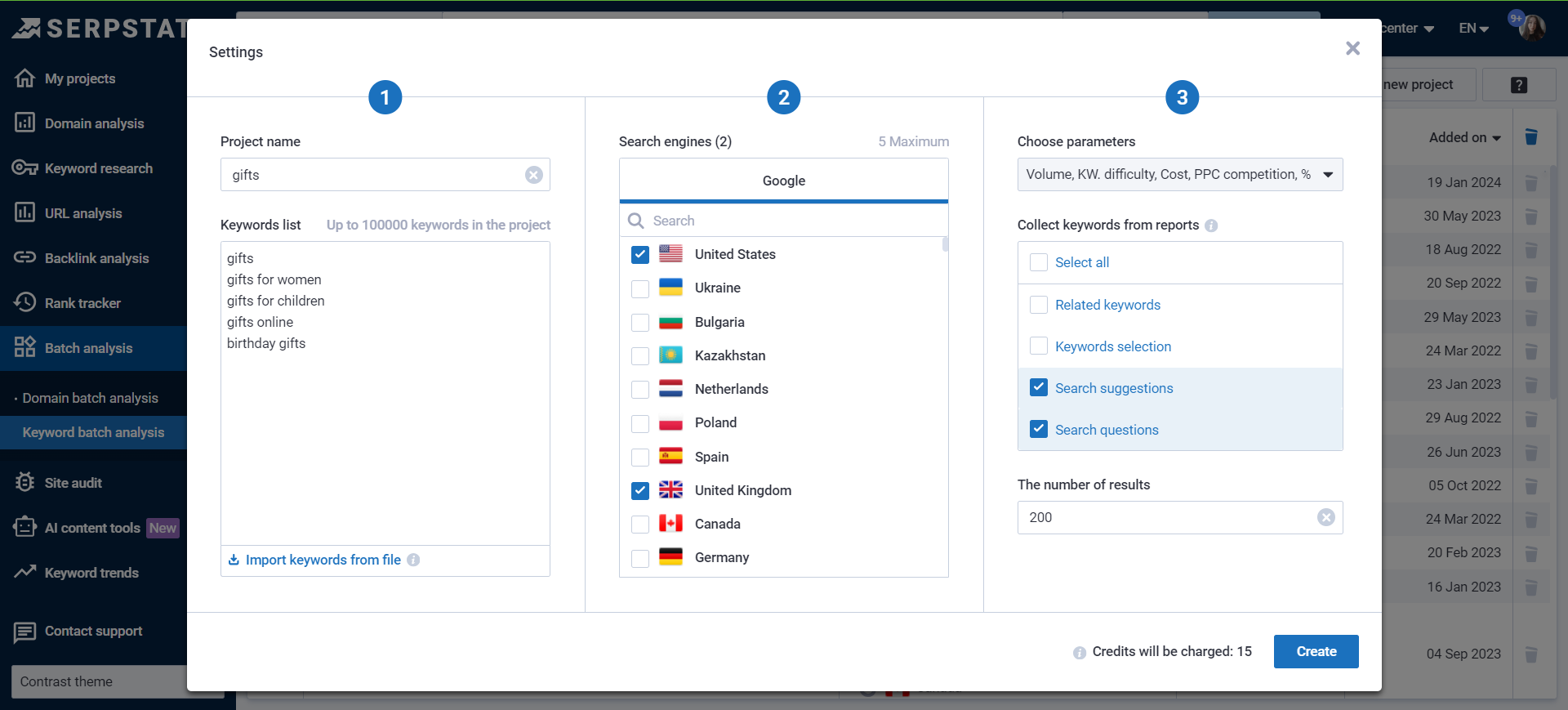This screenshot has width=1568, height=710.
Task: Delete the project dated 18 Aug 2022
Action: pyautogui.click(x=1531, y=250)
